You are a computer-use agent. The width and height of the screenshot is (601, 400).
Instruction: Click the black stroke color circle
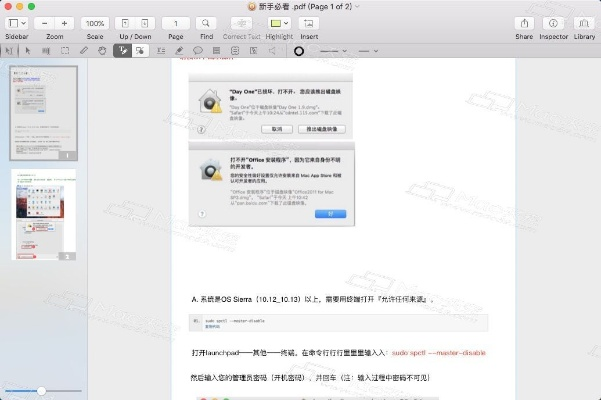pyautogui.click(x=299, y=51)
